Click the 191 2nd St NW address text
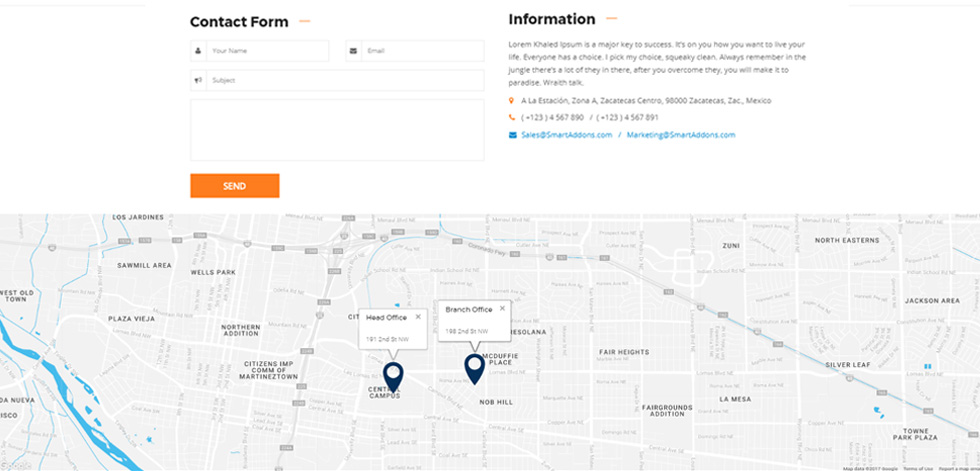Image resolution: width=980 pixels, height=471 pixels. 386,339
